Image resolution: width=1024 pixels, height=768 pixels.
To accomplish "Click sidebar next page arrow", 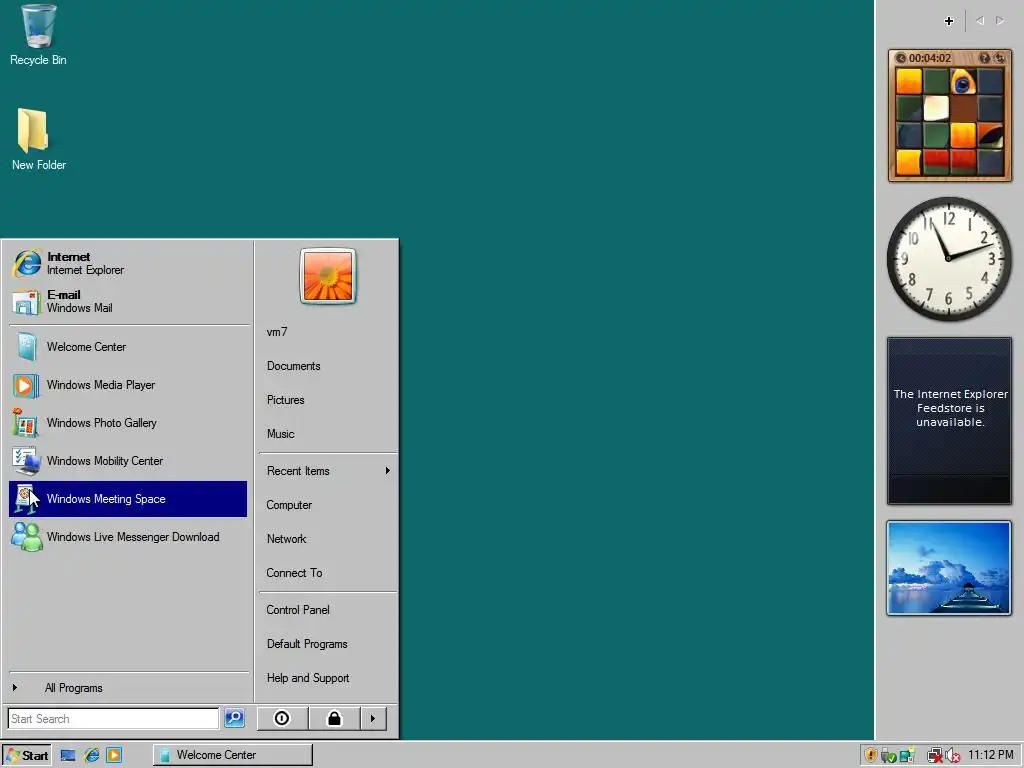I will 1000,21.
